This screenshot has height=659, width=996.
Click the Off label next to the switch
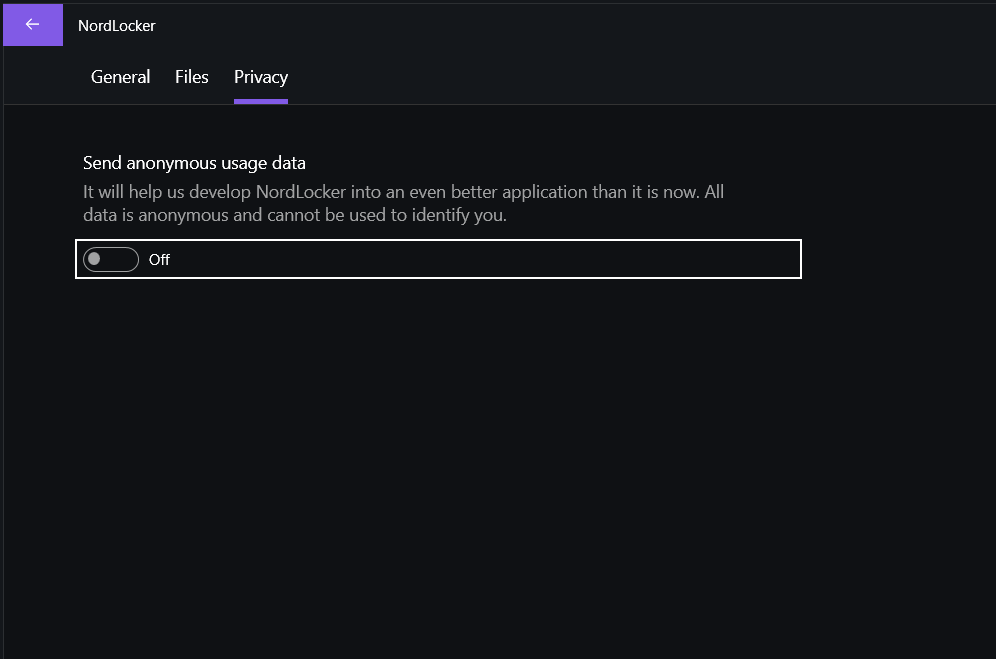tap(160, 259)
